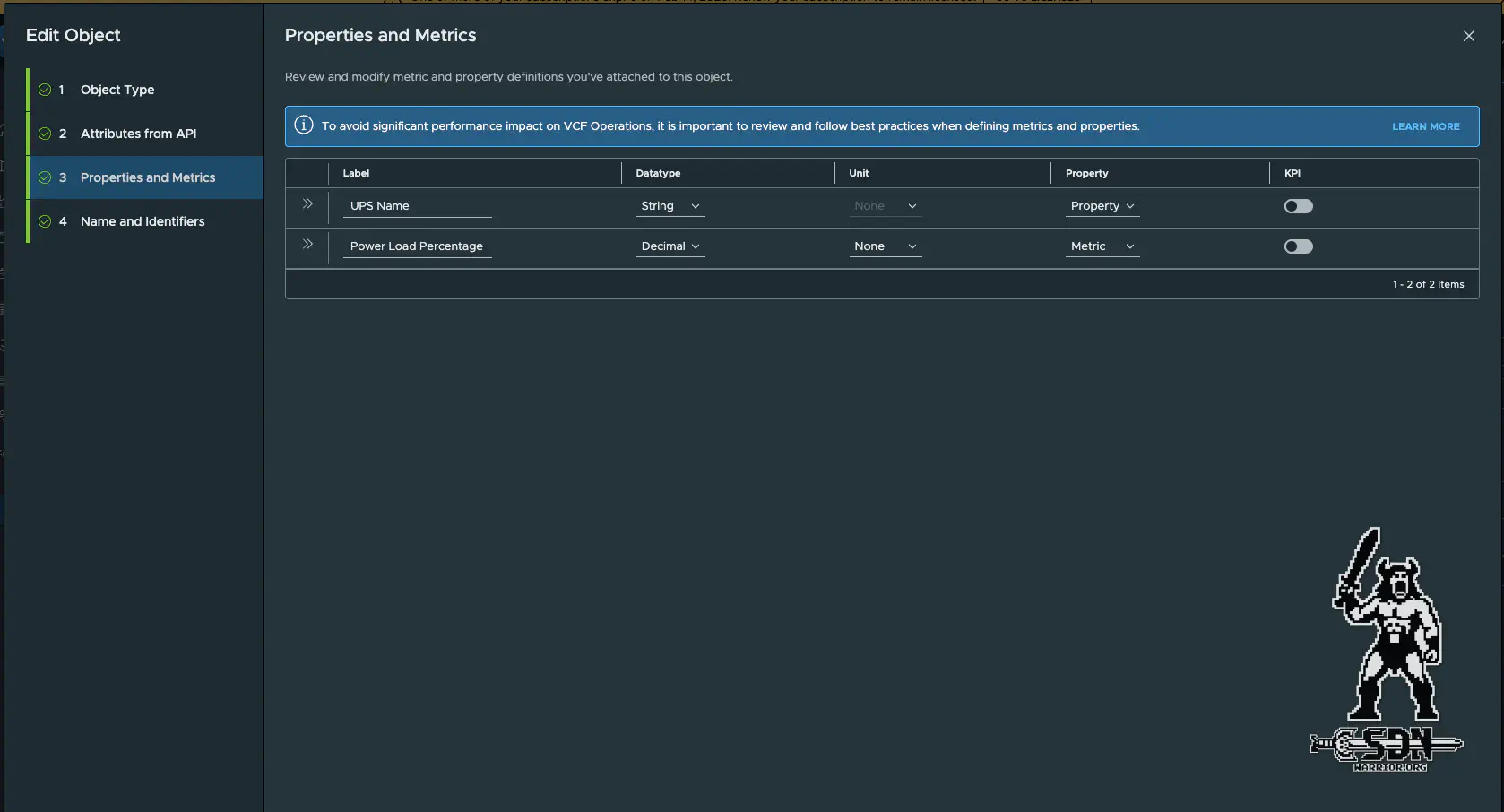Click the check icon beside Attributes from API
The width and height of the screenshot is (1504, 812).
coord(45,133)
